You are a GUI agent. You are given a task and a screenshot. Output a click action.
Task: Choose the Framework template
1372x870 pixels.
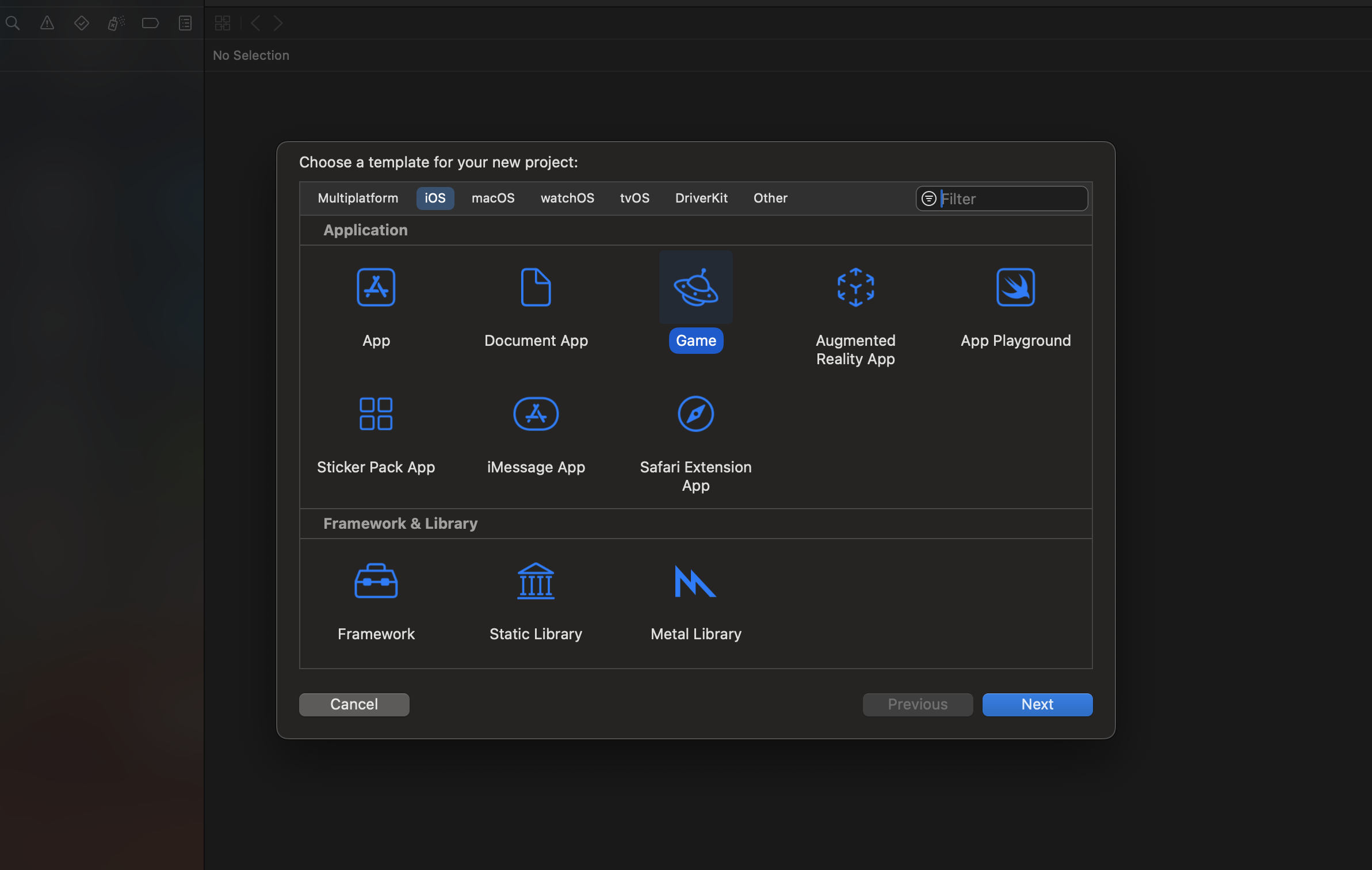pos(376,581)
